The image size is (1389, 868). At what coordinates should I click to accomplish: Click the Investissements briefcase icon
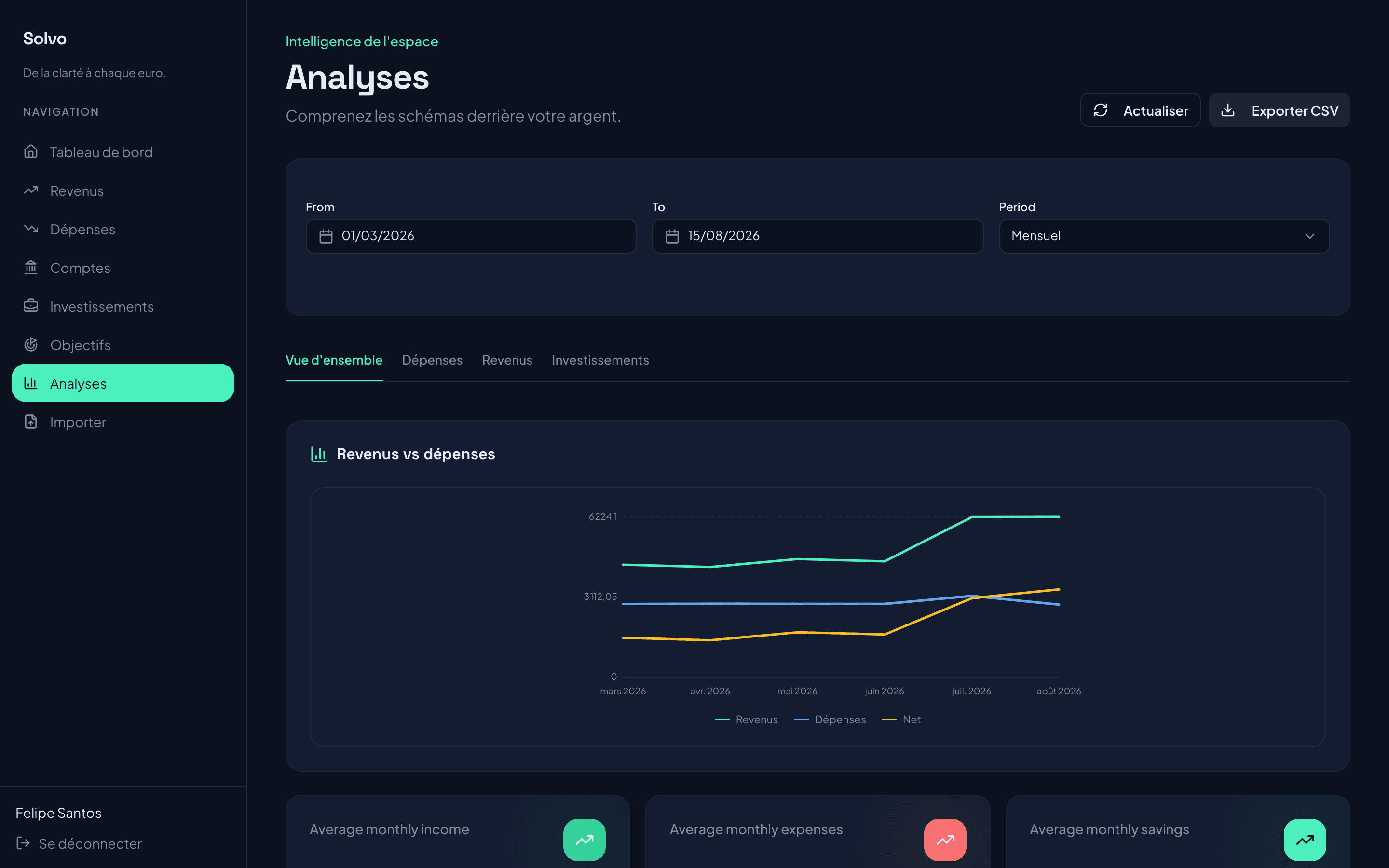pyautogui.click(x=31, y=305)
